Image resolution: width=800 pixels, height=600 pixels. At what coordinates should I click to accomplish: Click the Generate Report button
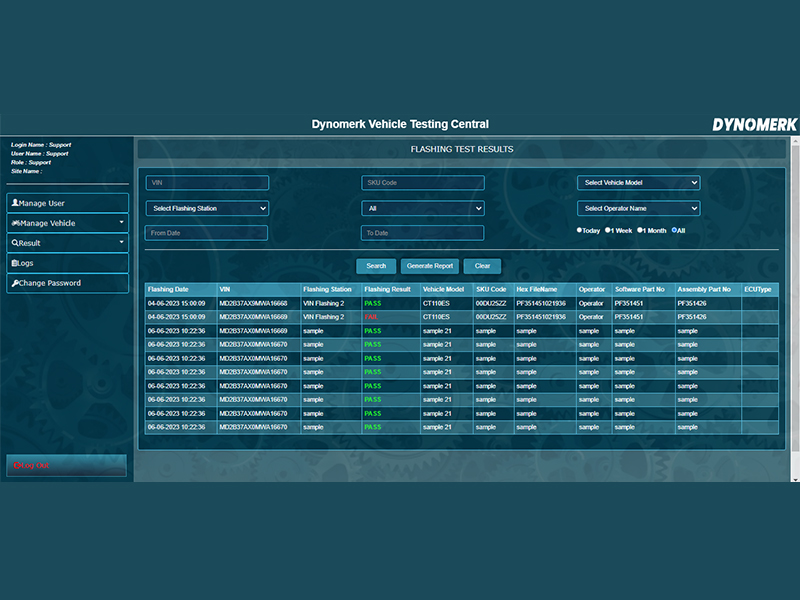click(429, 266)
